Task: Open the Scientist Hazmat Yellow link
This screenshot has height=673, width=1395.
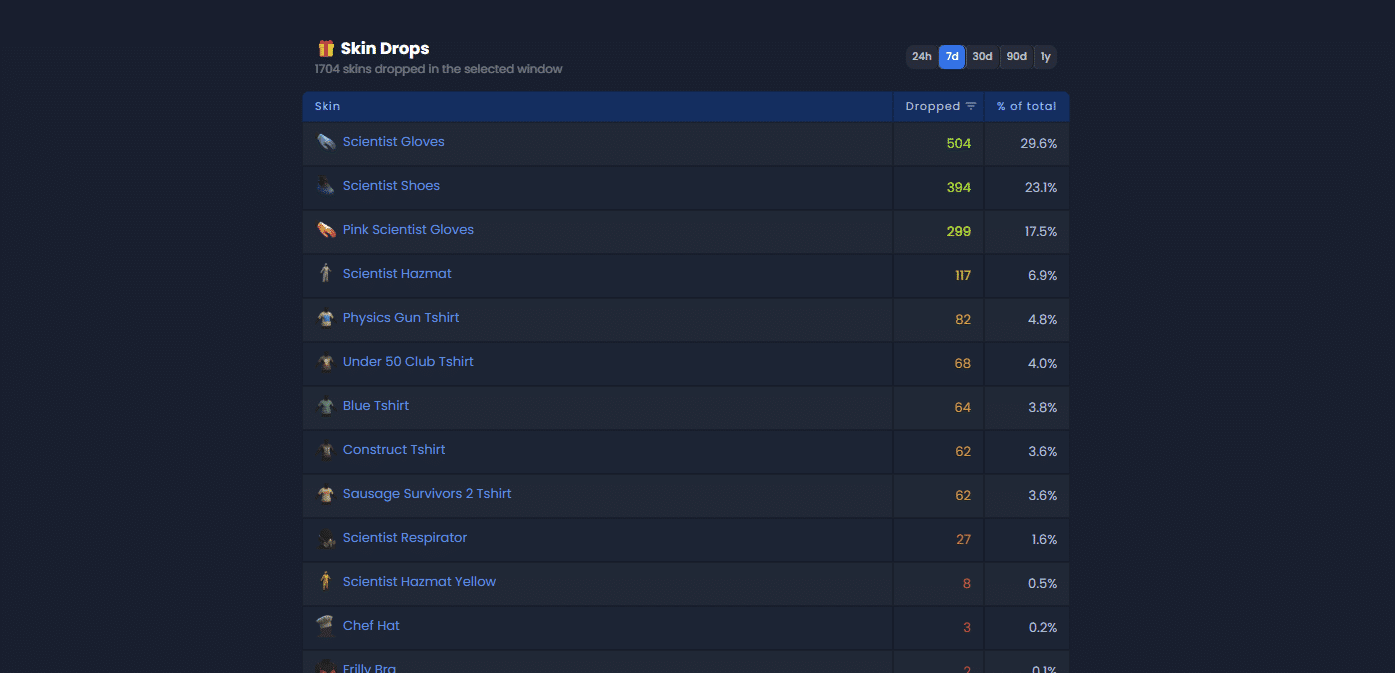Action: pyautogui.click(x=419, y=582)
